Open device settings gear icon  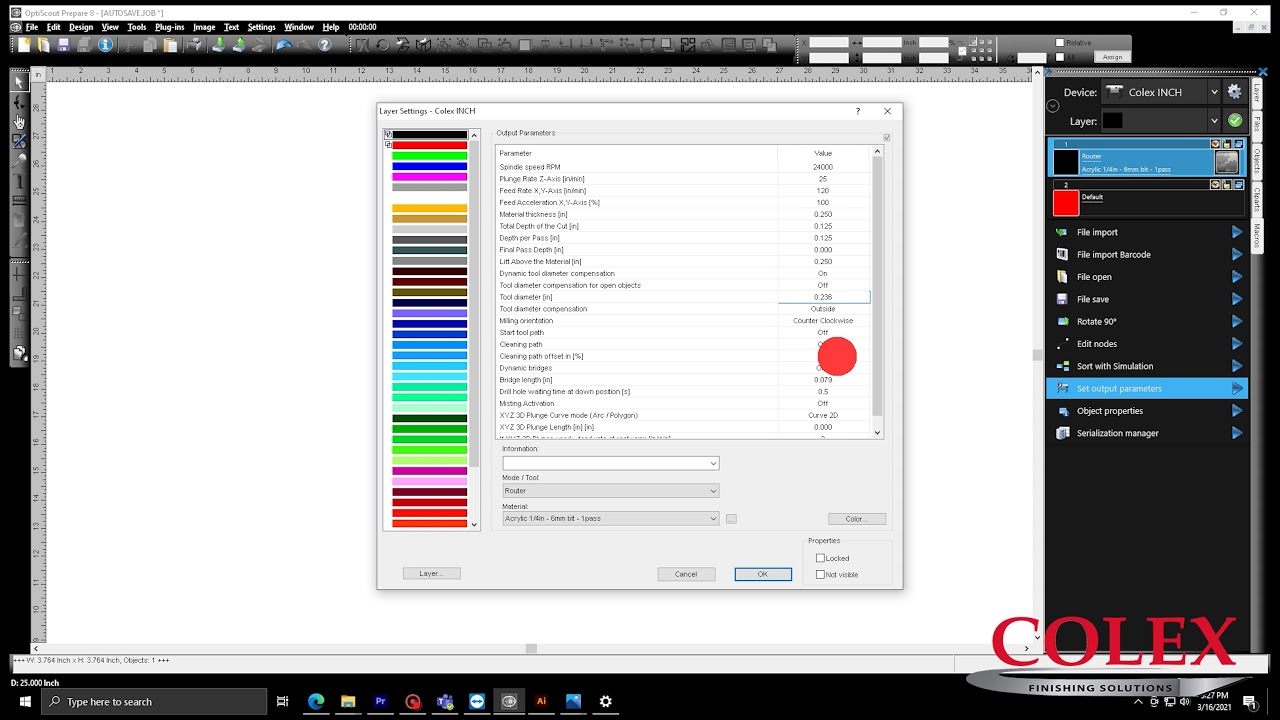coord(1235,91)
